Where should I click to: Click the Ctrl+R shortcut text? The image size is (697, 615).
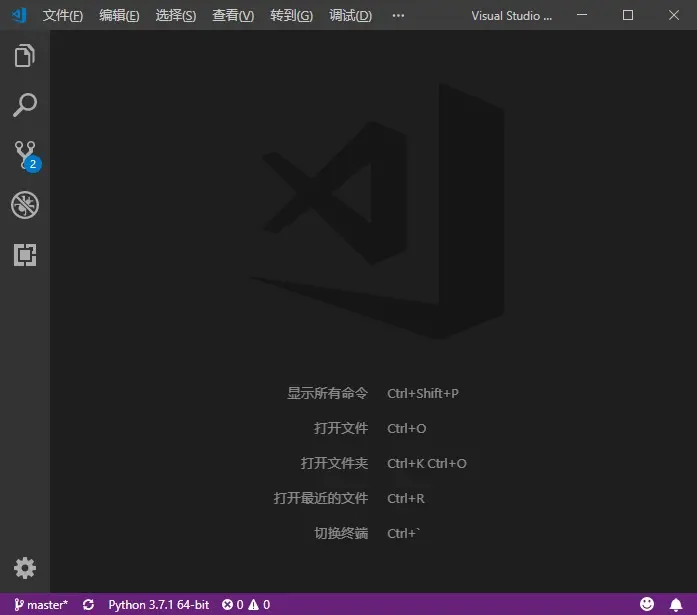coord(406,499)
